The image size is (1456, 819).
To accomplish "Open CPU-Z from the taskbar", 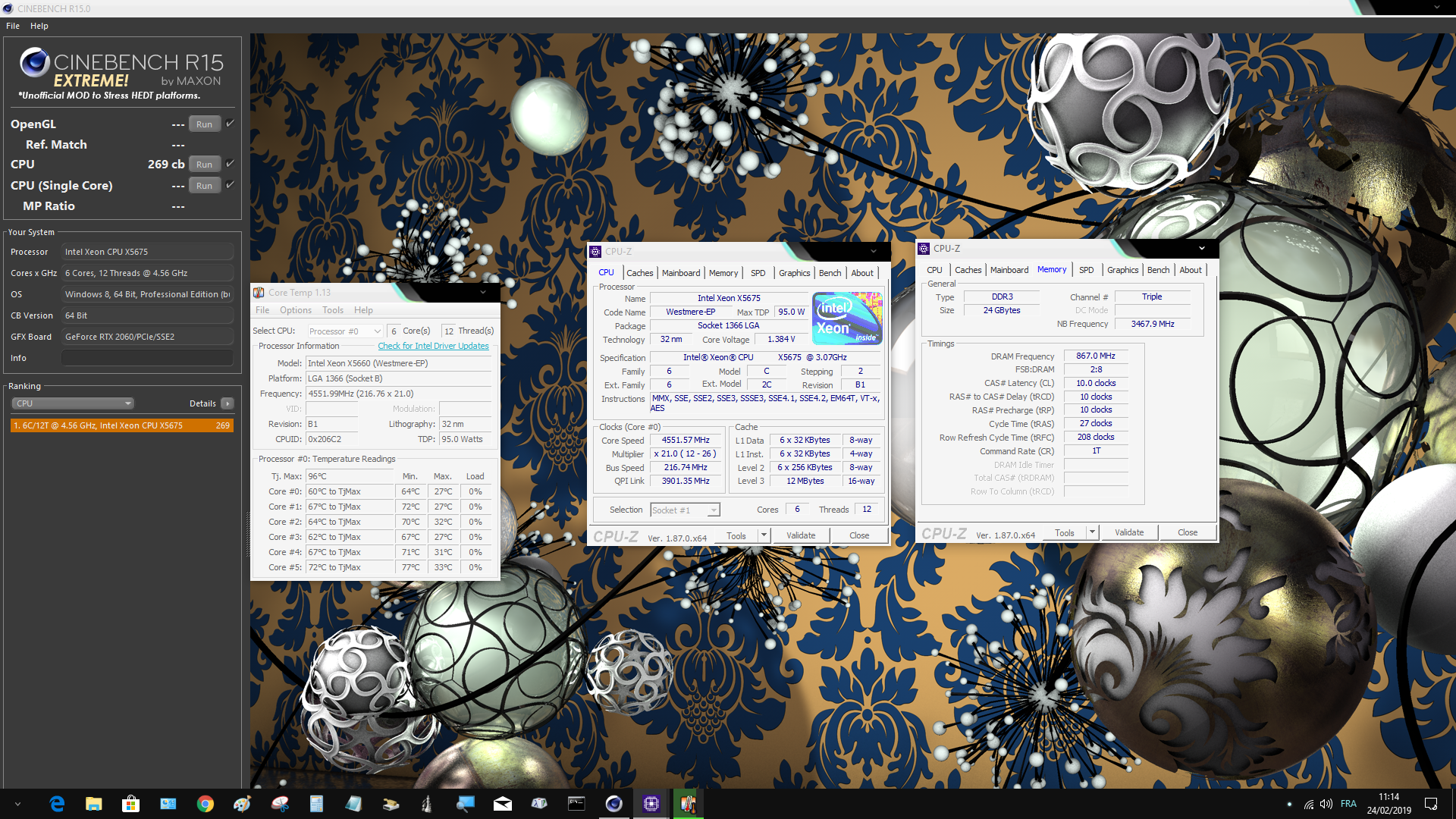I will pos(651,804).
